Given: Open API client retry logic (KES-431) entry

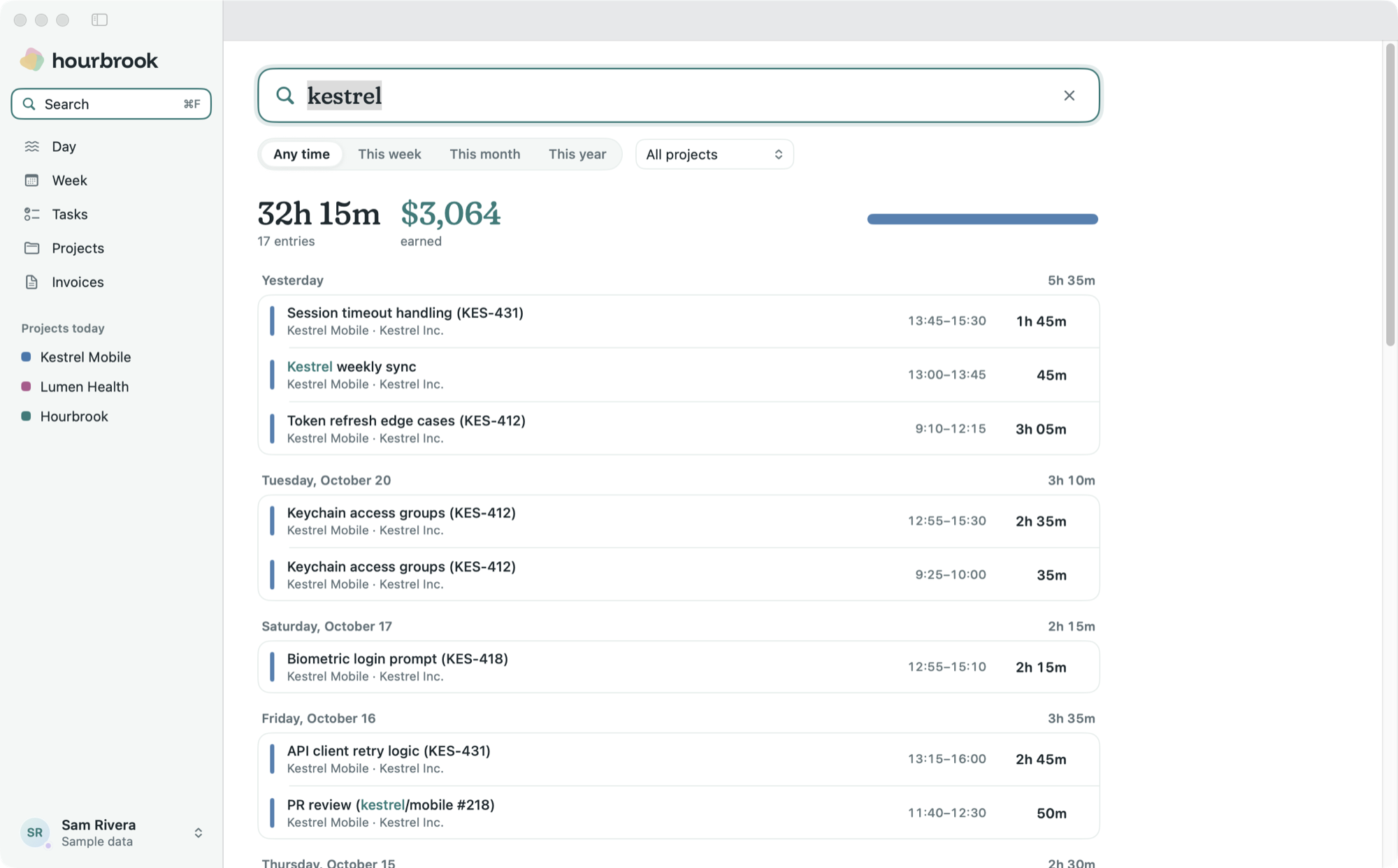Looking at the screenshot, I should pos(678,759).
